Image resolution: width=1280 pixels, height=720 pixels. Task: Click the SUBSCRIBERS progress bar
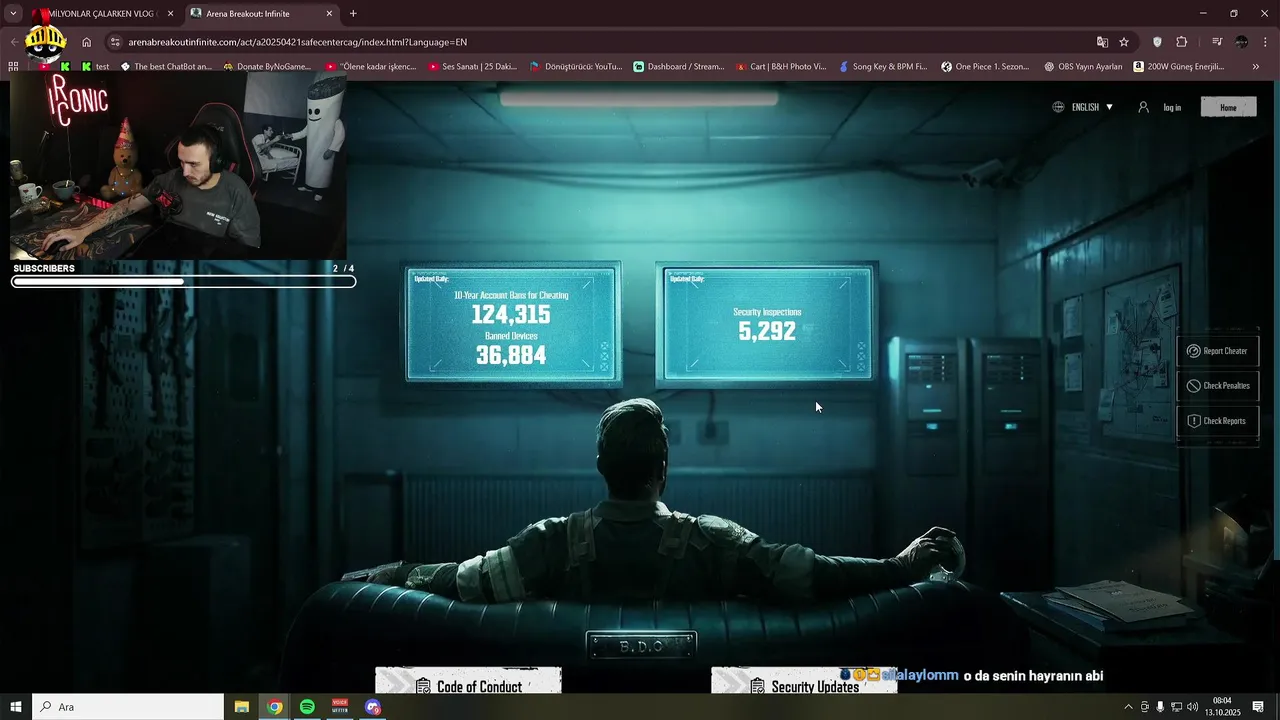(x=184, y=282)
